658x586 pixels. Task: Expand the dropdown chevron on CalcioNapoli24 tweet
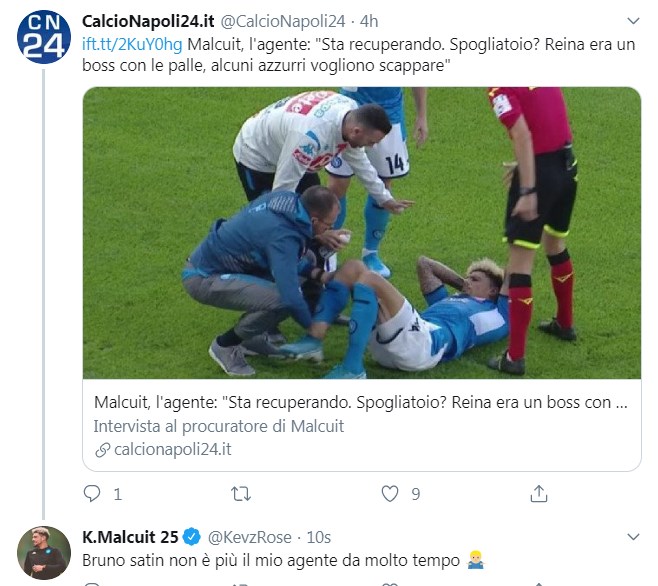633,21
